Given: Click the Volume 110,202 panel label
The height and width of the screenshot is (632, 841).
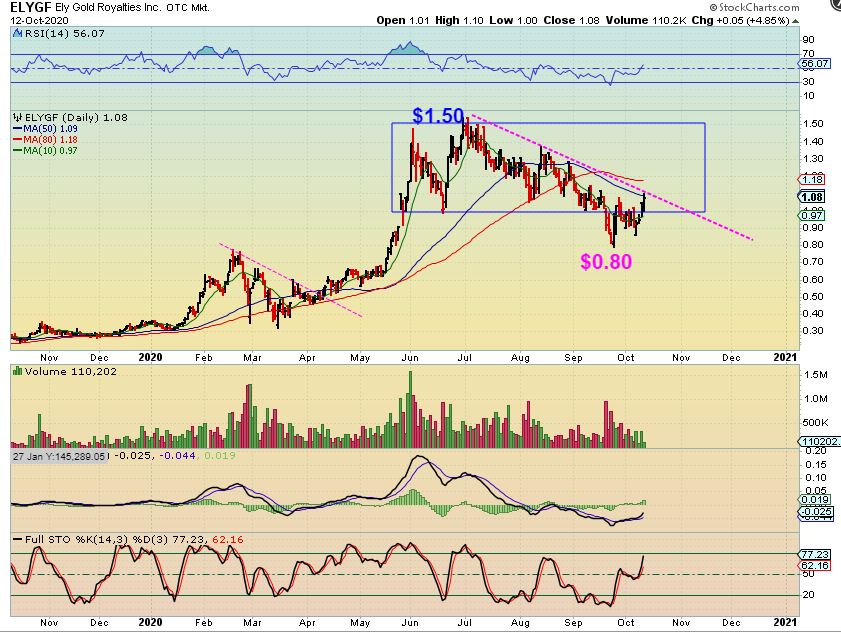Looking at the screenshot, I should 71,371.
